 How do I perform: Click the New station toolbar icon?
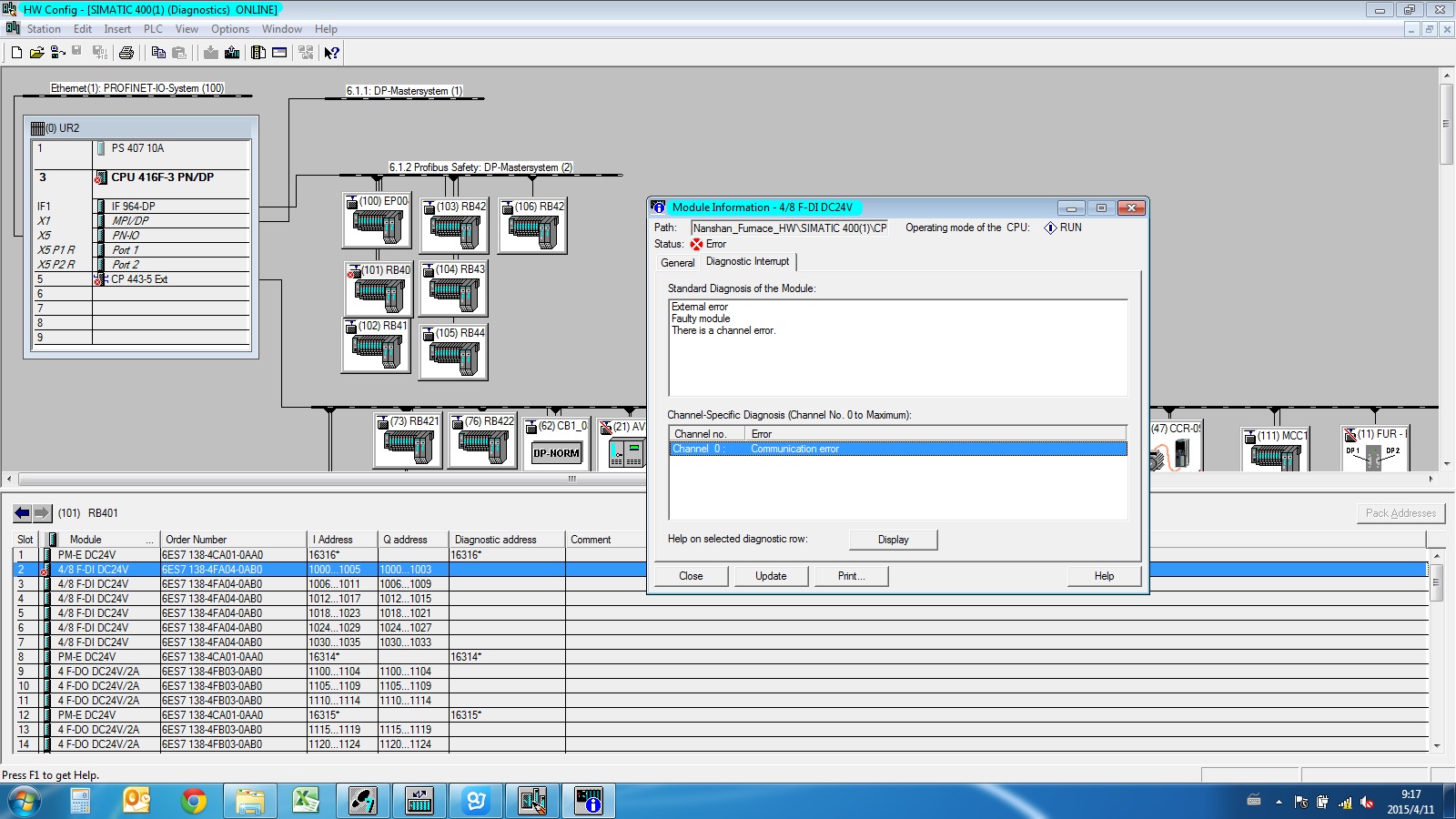tap(16, 53)
